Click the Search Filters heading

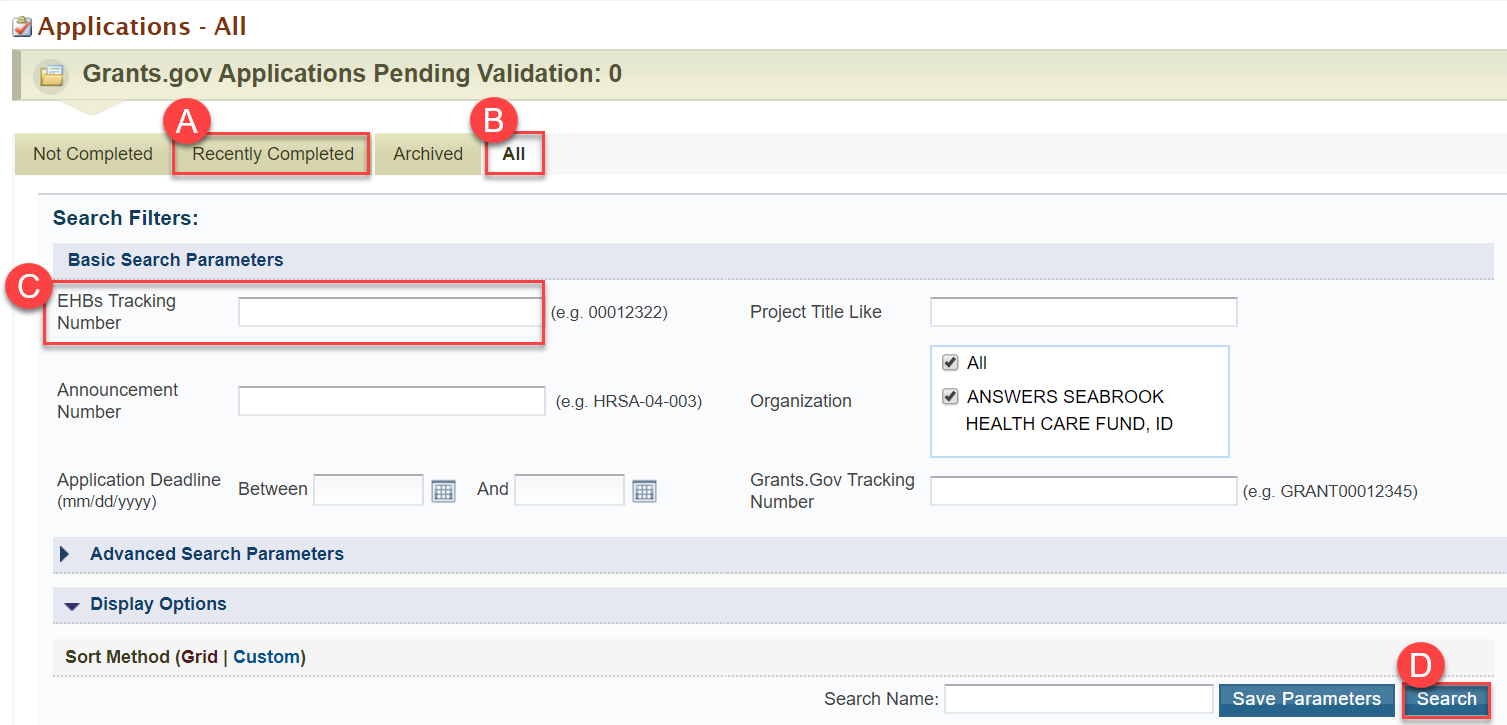point(126,217)
